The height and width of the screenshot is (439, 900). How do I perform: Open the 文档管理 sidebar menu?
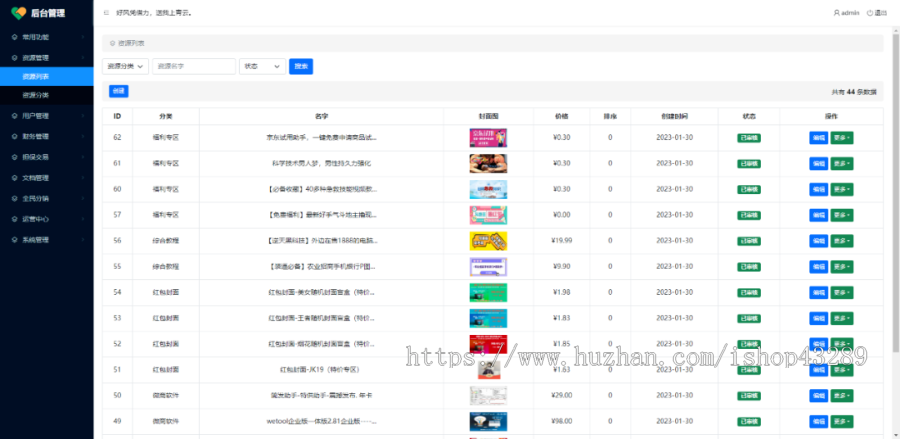coord(46,178)
